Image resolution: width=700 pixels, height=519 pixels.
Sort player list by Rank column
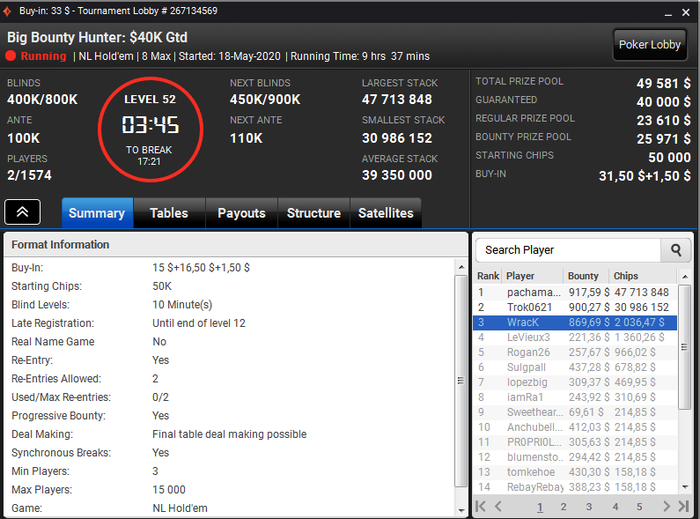[x=488, y=276]
